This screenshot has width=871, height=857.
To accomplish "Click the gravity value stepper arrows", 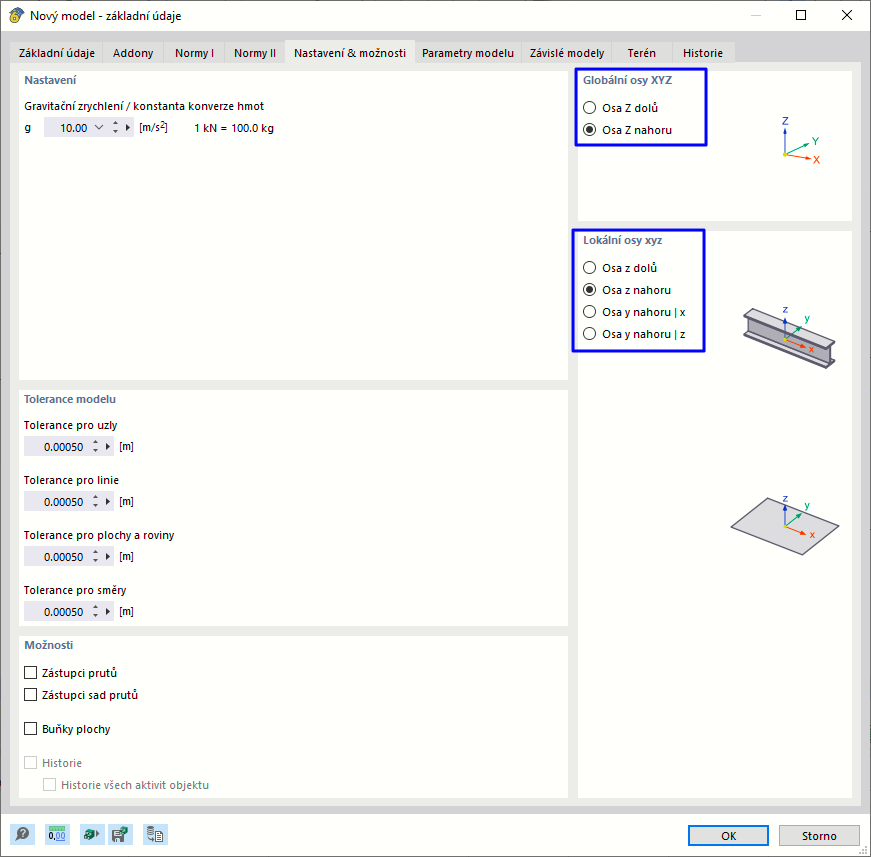I will coord(116,128).
